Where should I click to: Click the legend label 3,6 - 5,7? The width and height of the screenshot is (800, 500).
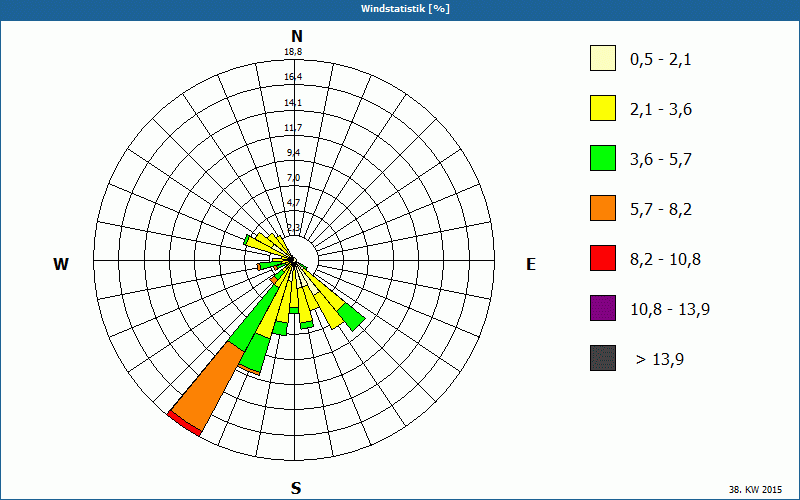pos(661,160)
